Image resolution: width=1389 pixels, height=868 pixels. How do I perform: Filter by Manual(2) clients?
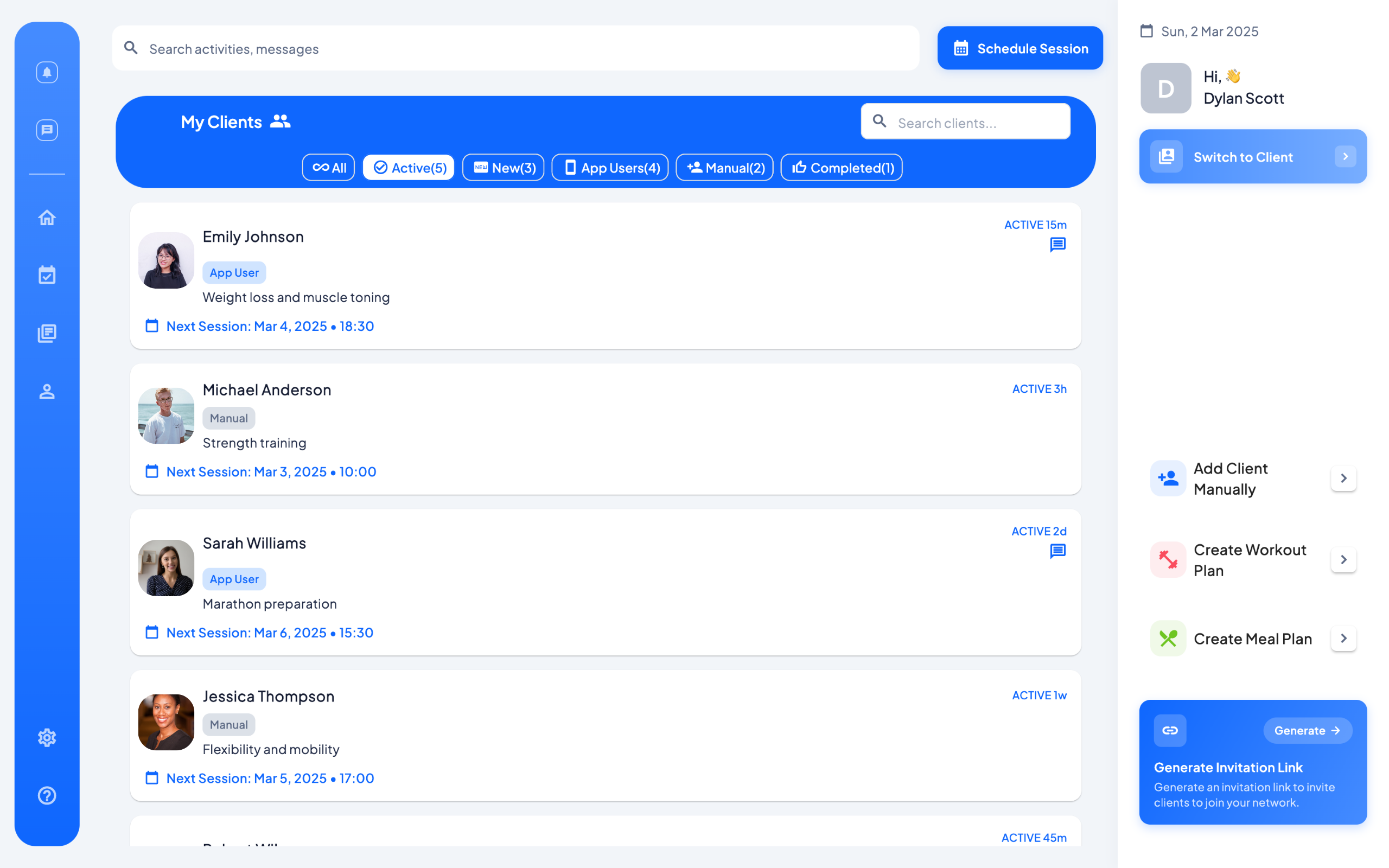click(725, 168)
